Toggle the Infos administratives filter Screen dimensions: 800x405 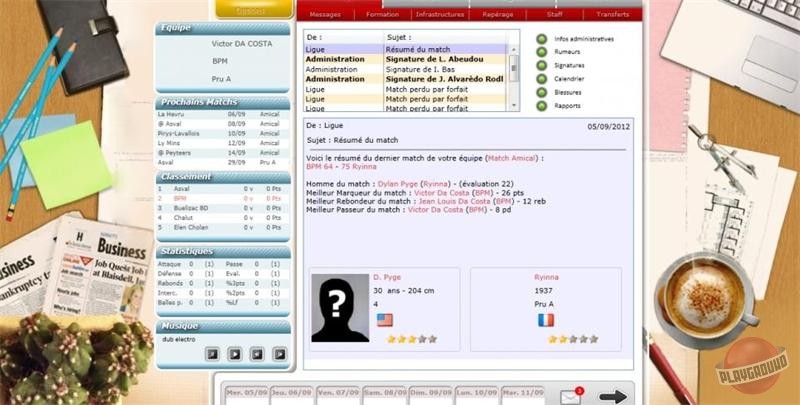(x=542, y=40)
